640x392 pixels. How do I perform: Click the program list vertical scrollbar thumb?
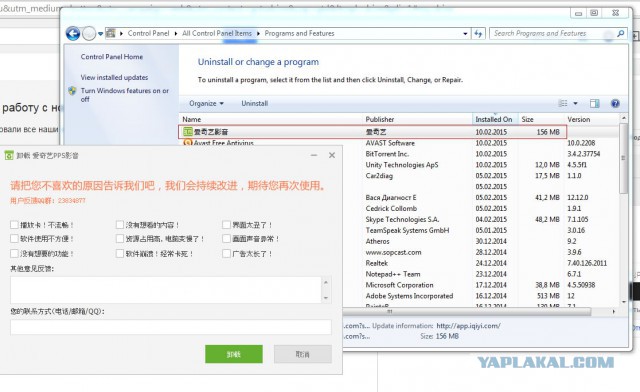(x=623, y=158)
